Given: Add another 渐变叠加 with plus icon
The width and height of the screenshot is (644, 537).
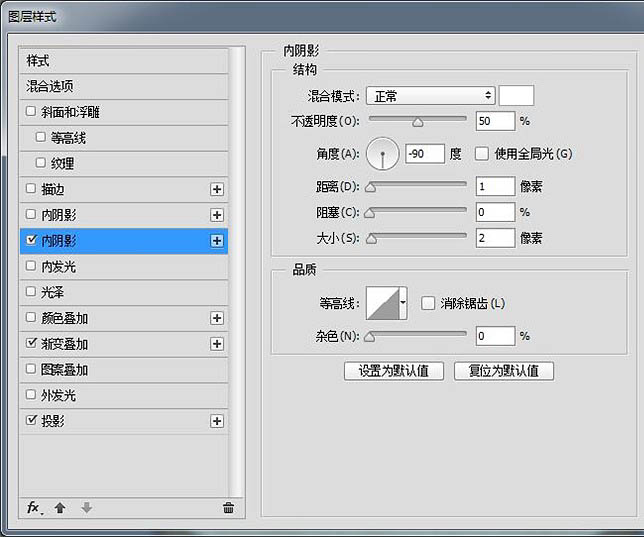Looking at the screenshot, I should pyautogui.click(x=217, y=344).
